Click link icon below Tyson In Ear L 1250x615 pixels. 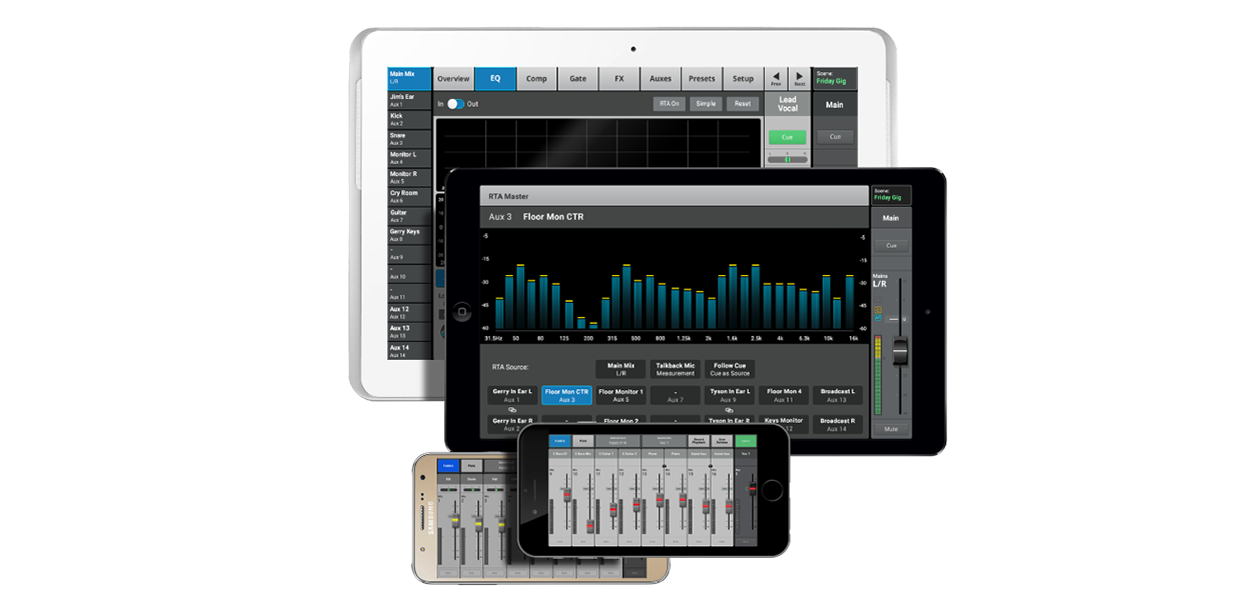click(729, 410)
